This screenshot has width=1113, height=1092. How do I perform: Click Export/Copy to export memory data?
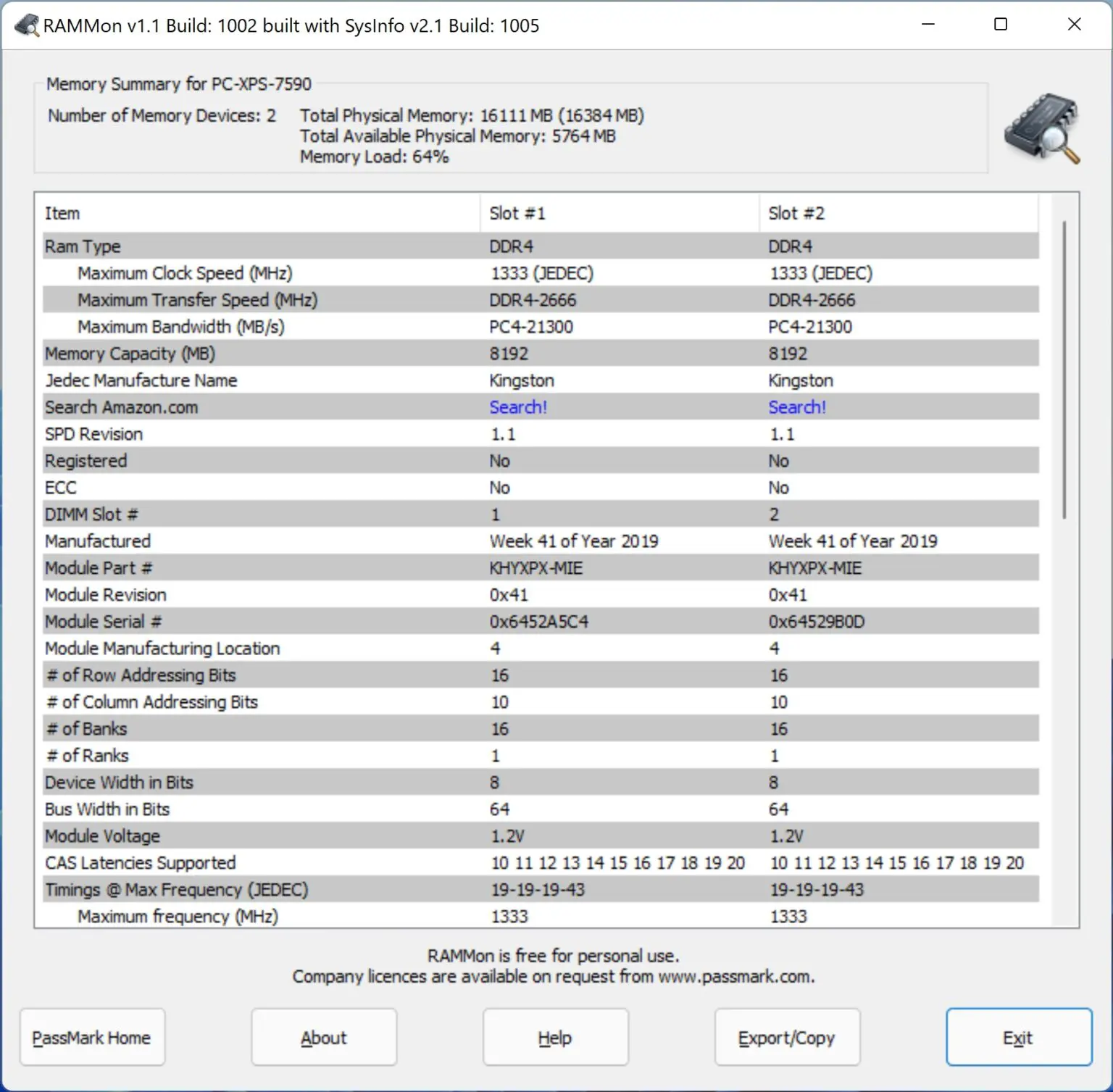[787, 1038]
